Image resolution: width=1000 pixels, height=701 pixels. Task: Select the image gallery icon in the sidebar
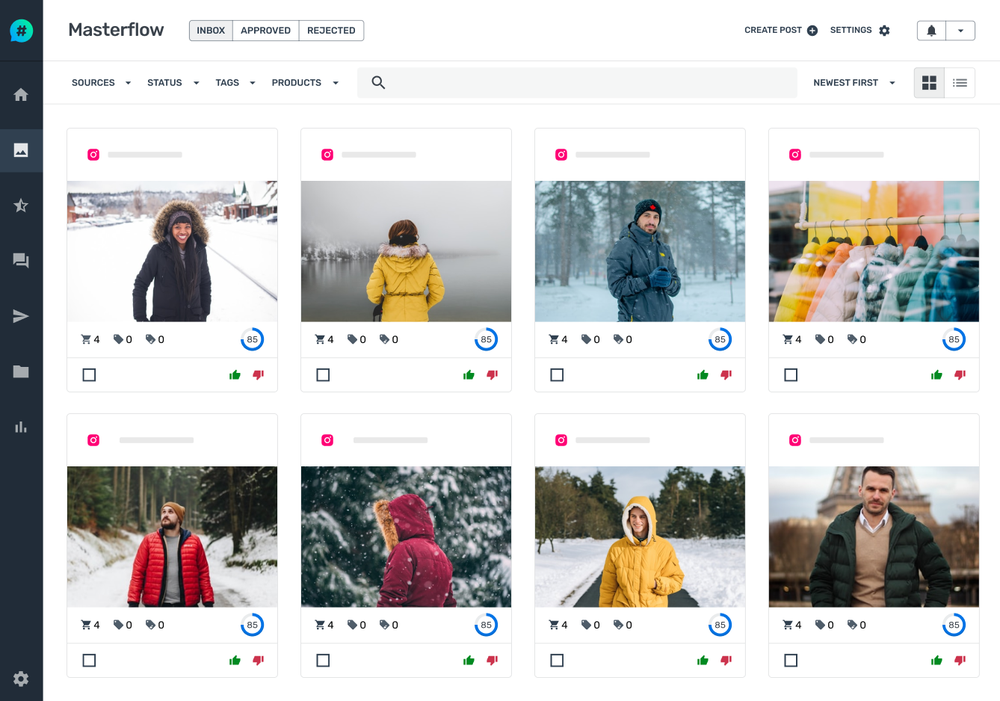21,151
